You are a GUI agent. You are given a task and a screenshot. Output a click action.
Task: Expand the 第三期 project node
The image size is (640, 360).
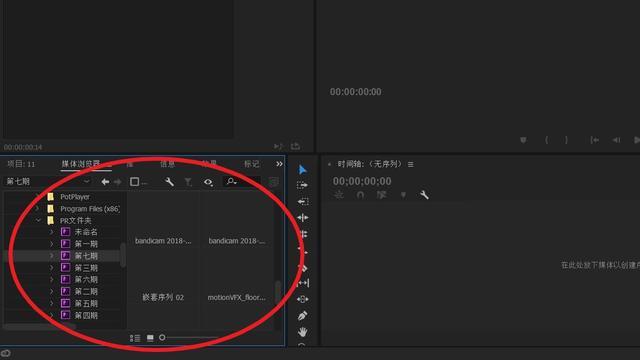(x=51, y=268)
